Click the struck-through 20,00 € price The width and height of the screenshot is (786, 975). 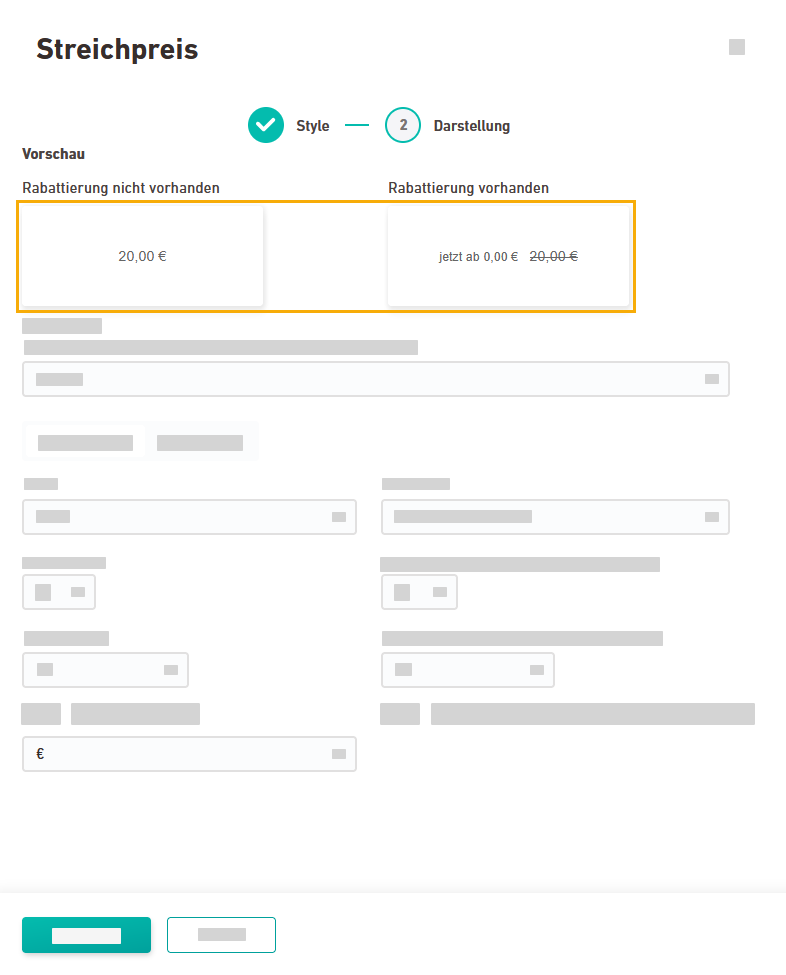pos(553,256)
